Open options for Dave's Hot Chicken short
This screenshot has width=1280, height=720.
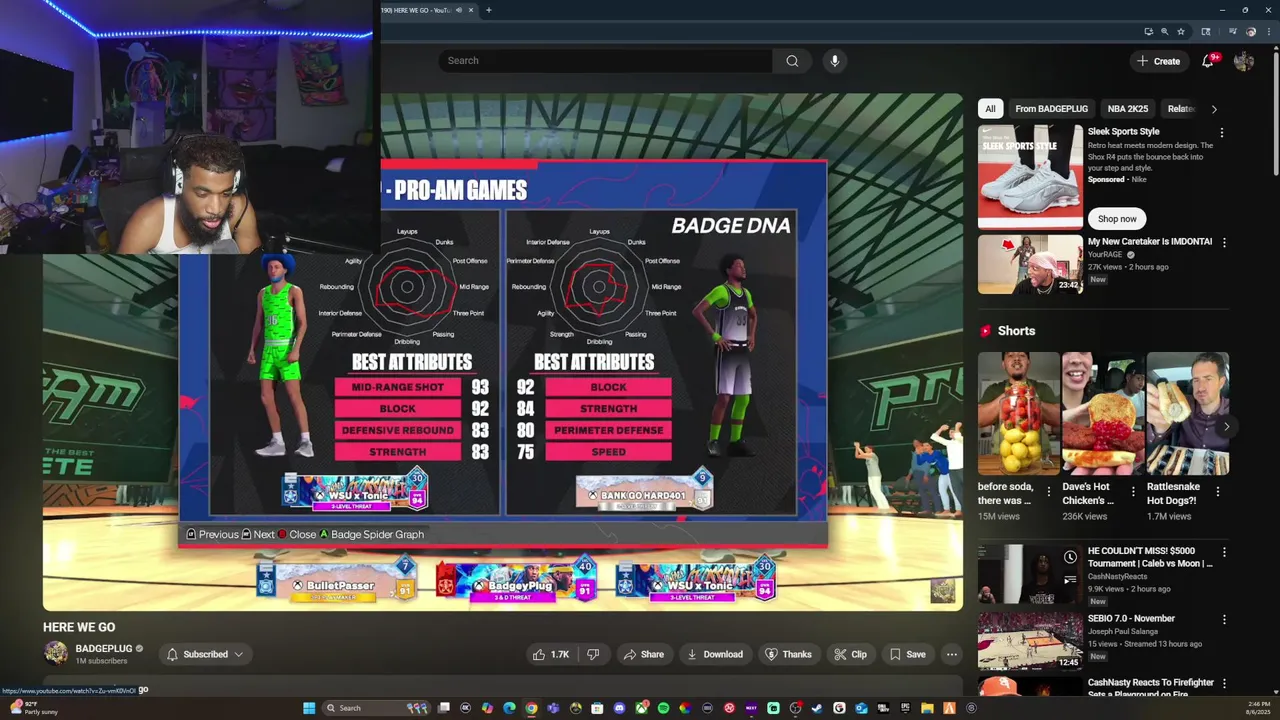click(x=1133, y=492)
